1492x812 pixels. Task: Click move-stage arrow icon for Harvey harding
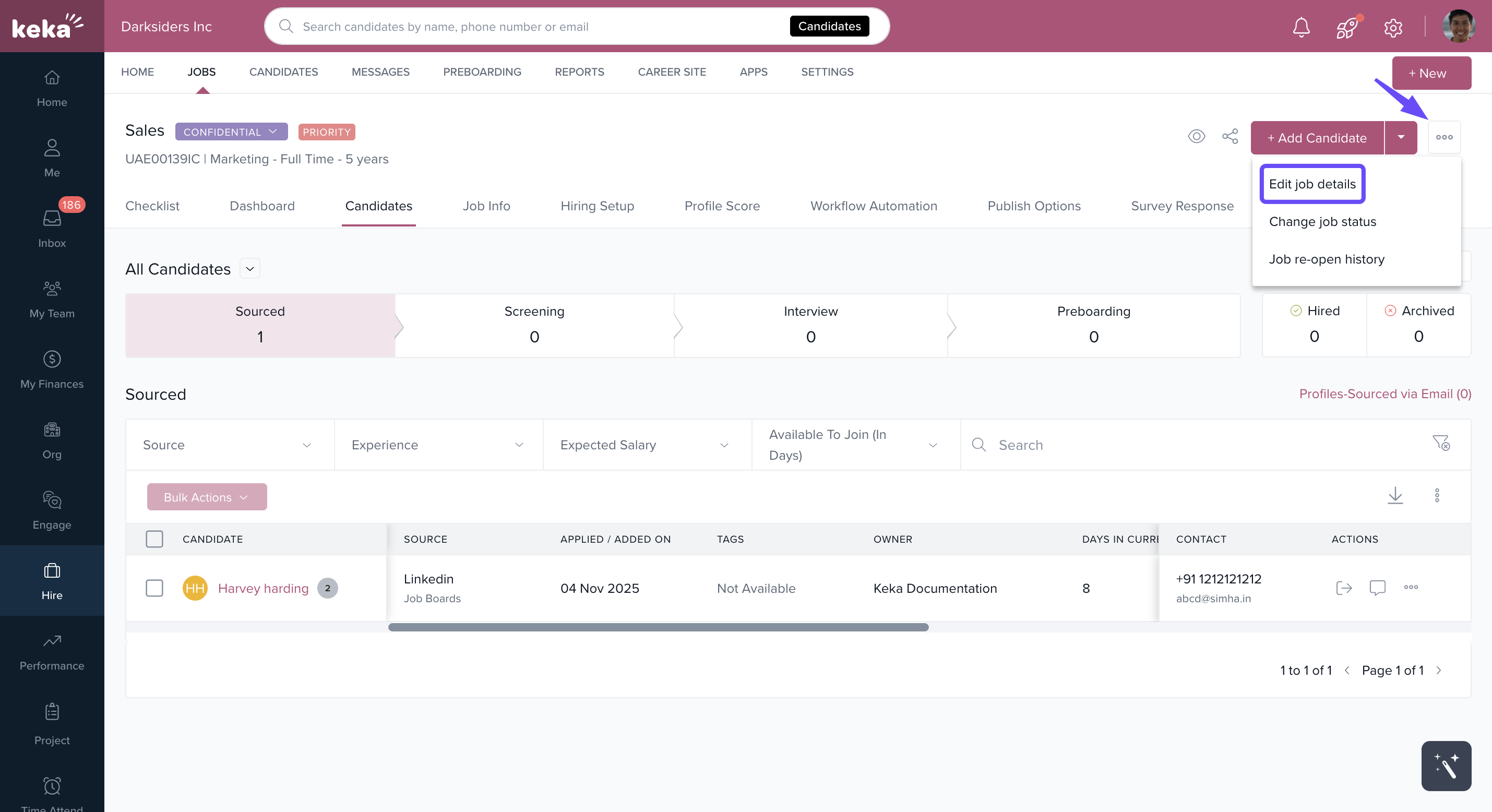(1343, 587)
